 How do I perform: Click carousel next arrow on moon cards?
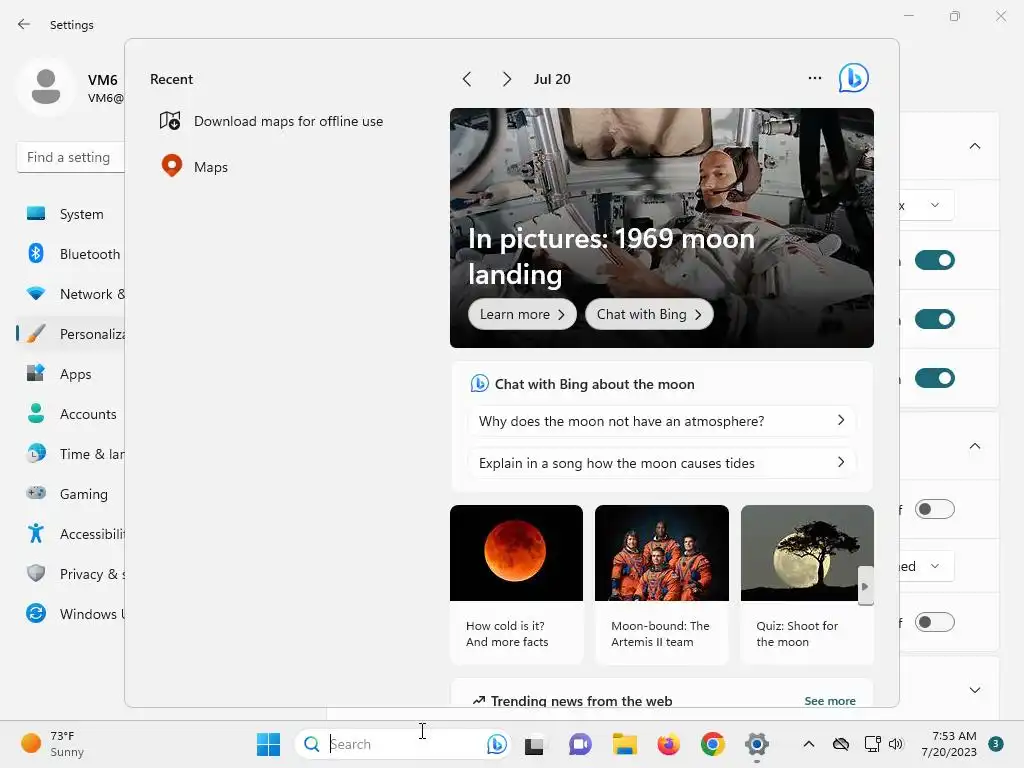pyautogui.click(x=865, y=586)
